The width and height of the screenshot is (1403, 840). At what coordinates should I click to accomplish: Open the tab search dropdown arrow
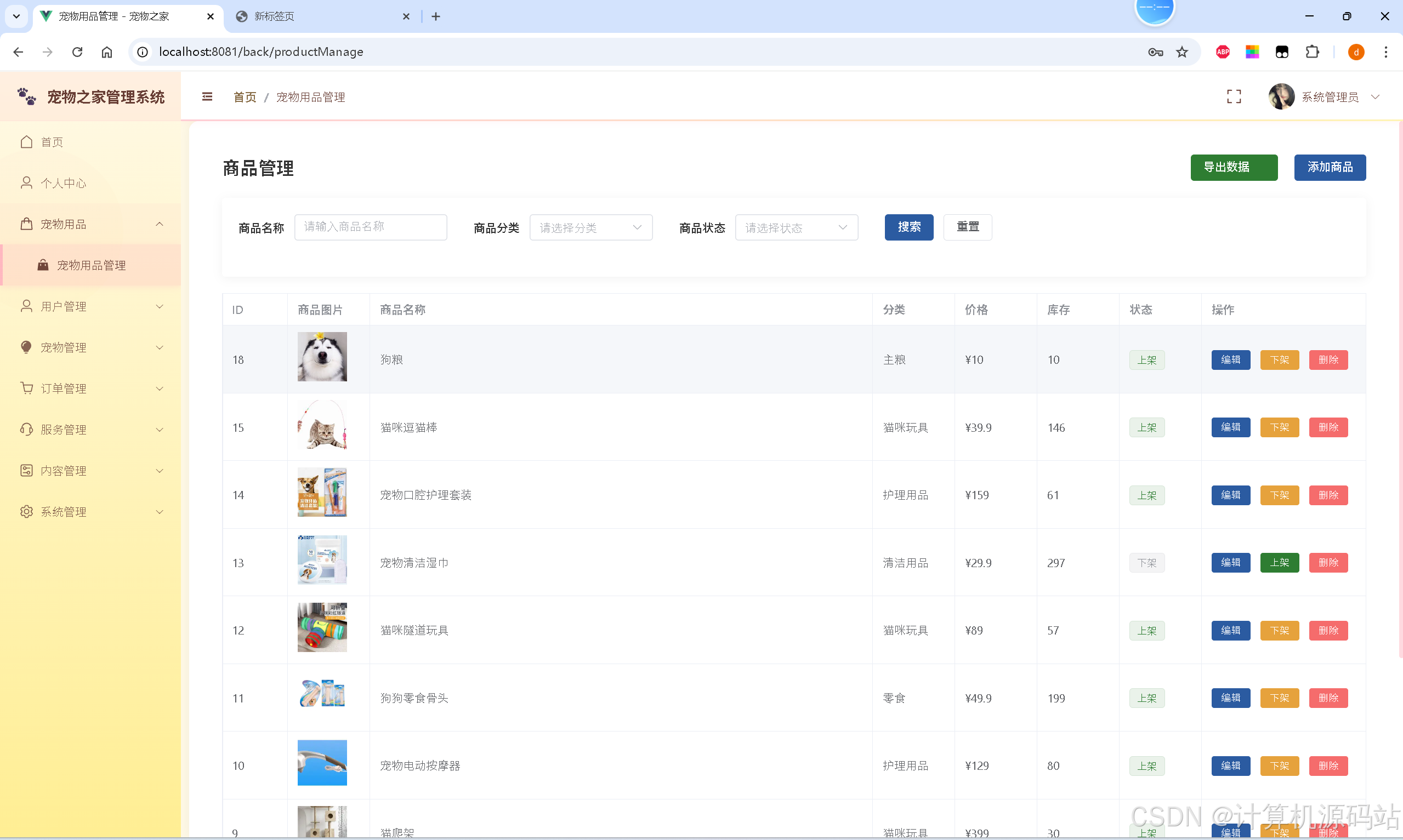tap(16, 16)
